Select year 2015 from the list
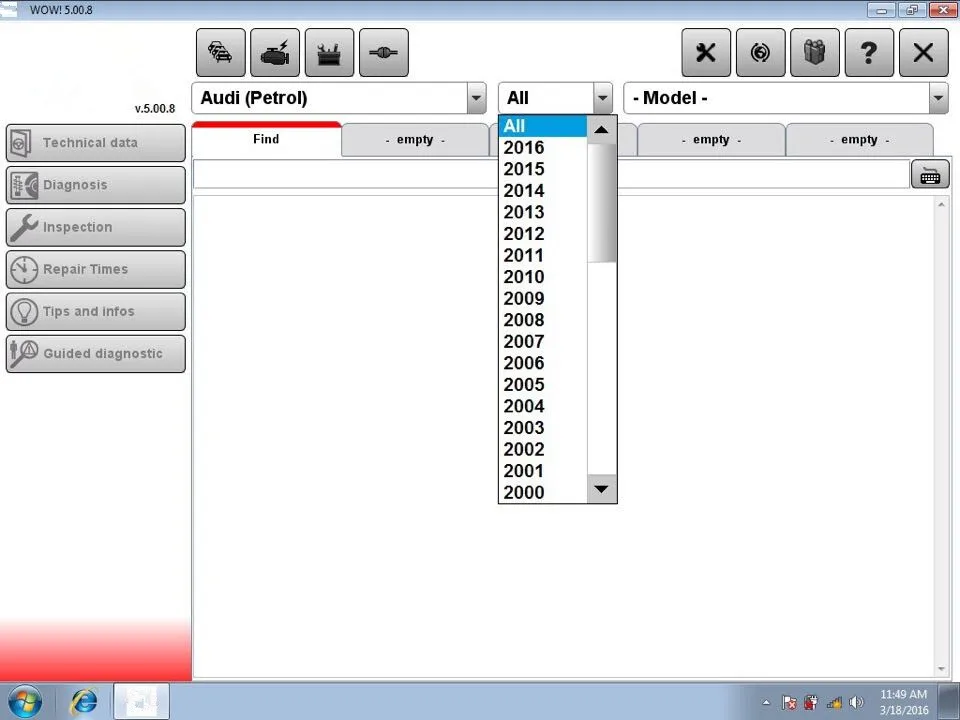This screenshot has width=960, height=720. coord(542,169)
